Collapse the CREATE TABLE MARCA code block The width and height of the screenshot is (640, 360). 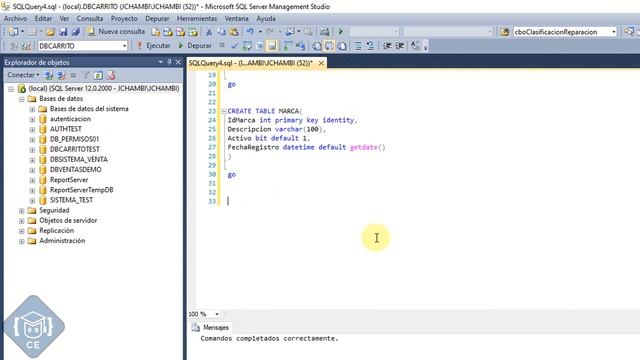(224, 111)
